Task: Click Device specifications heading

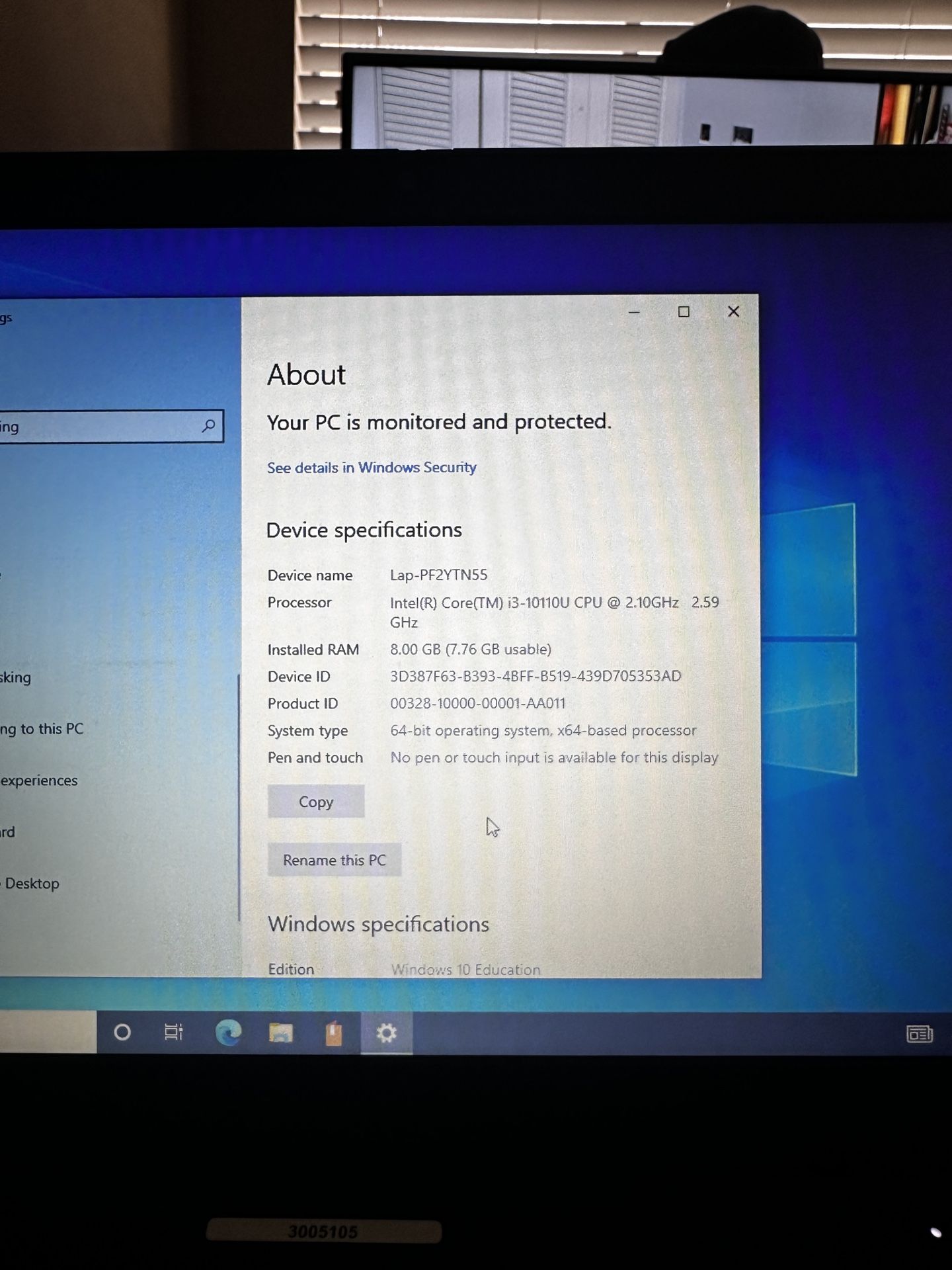Action: [x=364, y=530]
